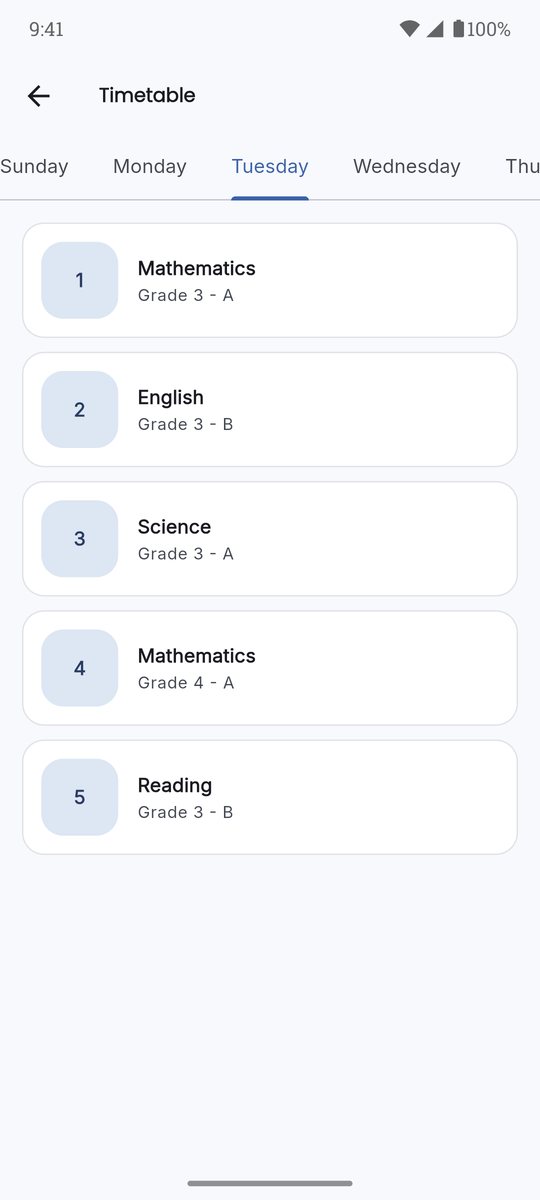Tap the Wi-Fi status icon
Image resolution: width=540 pixels, height=1200 pixels.
[x=409, y=29]
